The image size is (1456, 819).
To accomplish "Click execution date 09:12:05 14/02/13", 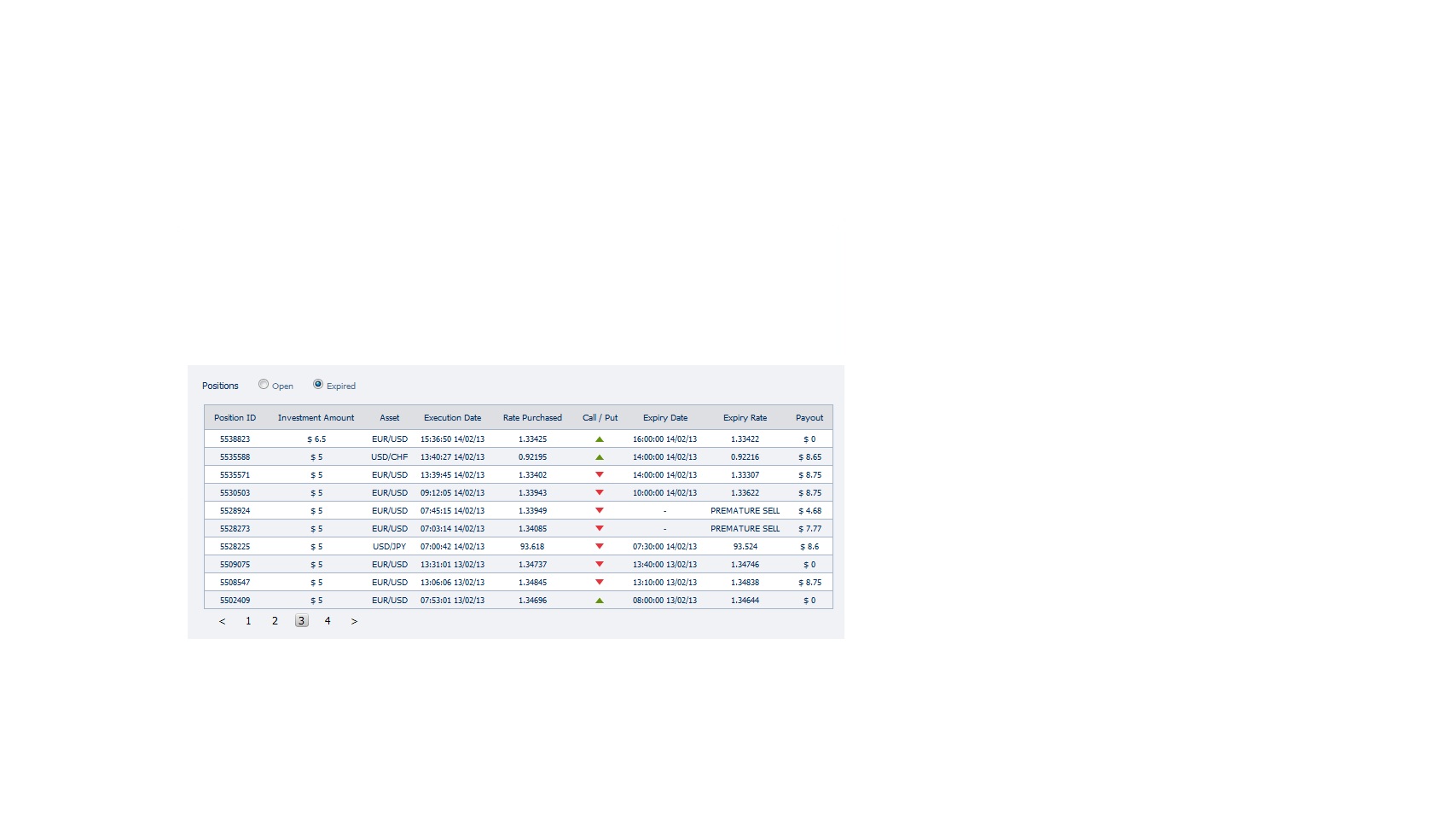I will click(452, 493).
